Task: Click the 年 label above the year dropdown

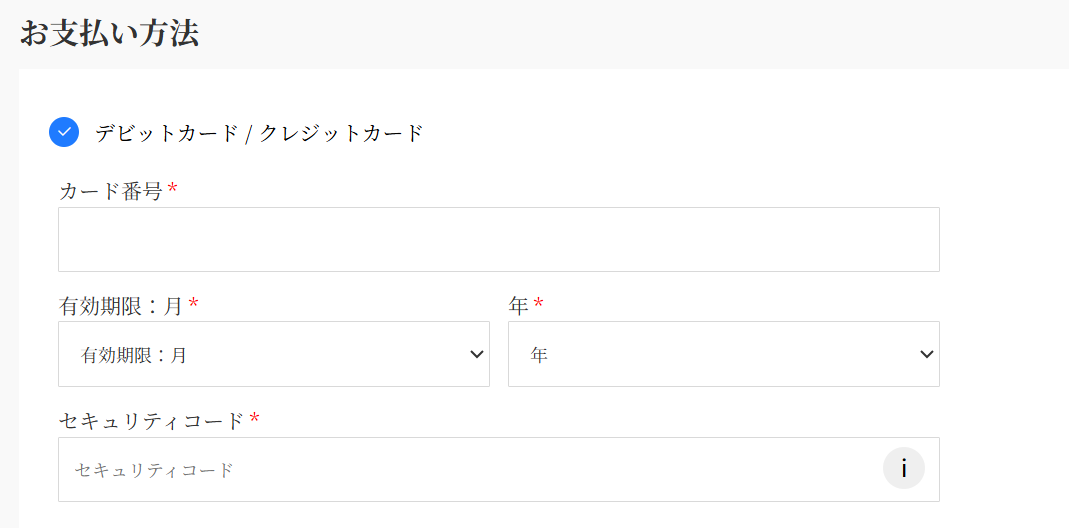Action: click(x=518, y=306)
